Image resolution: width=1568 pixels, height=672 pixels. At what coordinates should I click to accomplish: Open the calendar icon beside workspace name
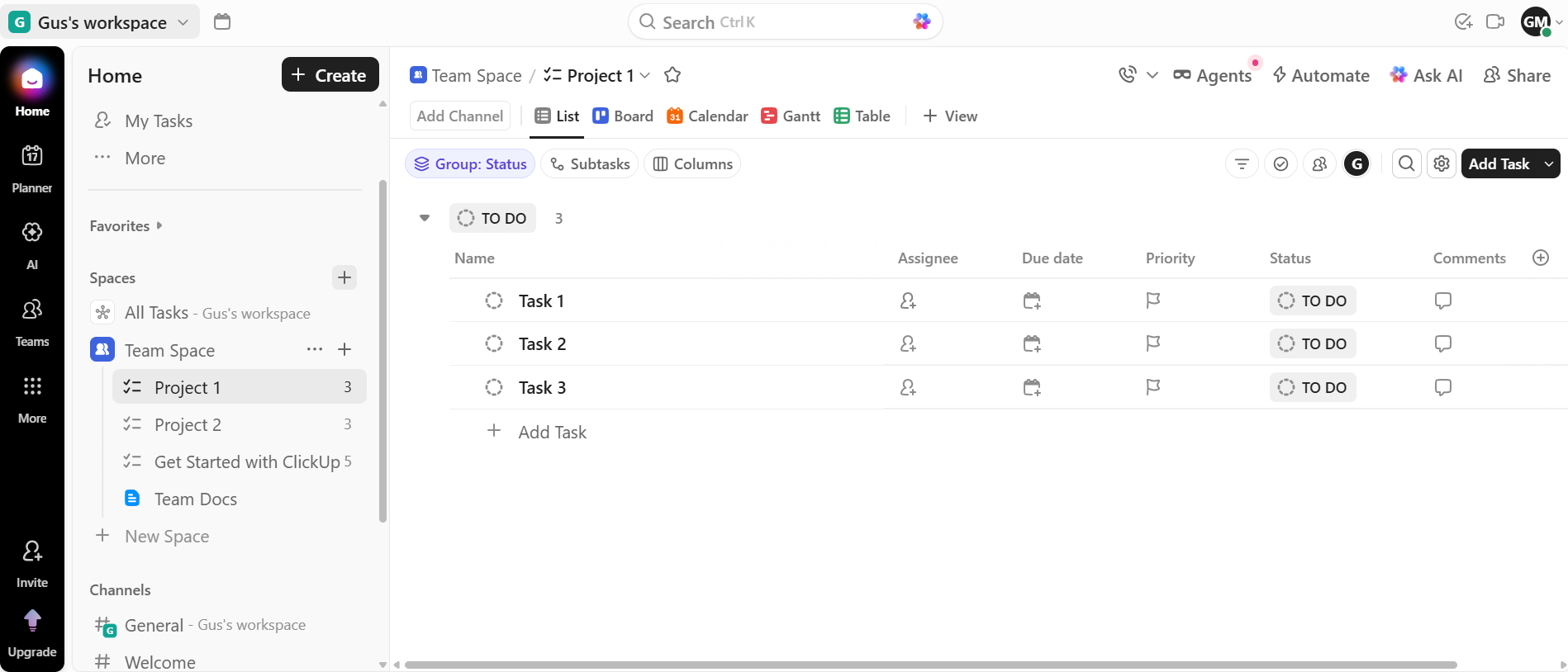click(221, 22)
